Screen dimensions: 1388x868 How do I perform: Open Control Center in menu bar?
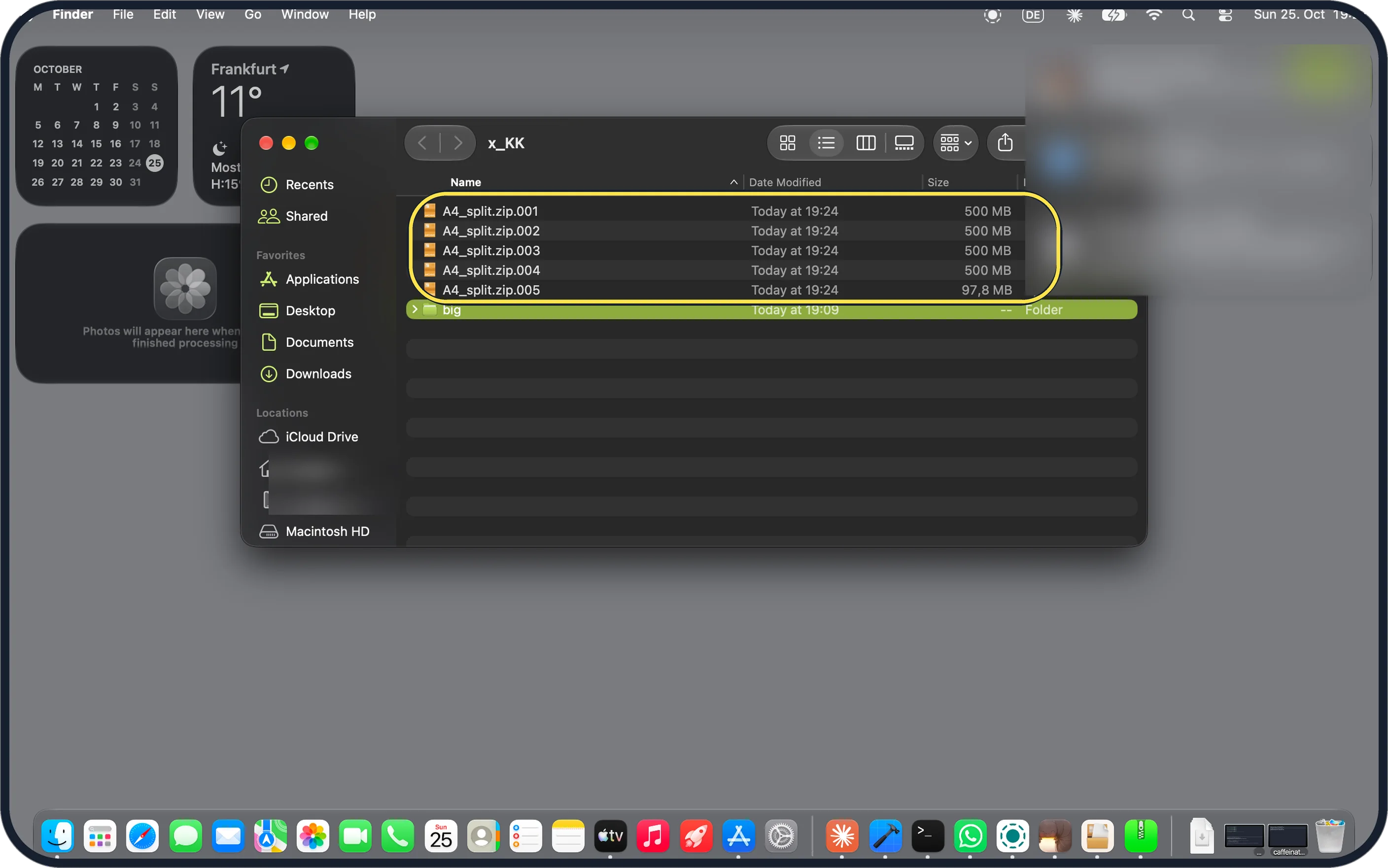pyautogui.click(x=1225, y=15)
